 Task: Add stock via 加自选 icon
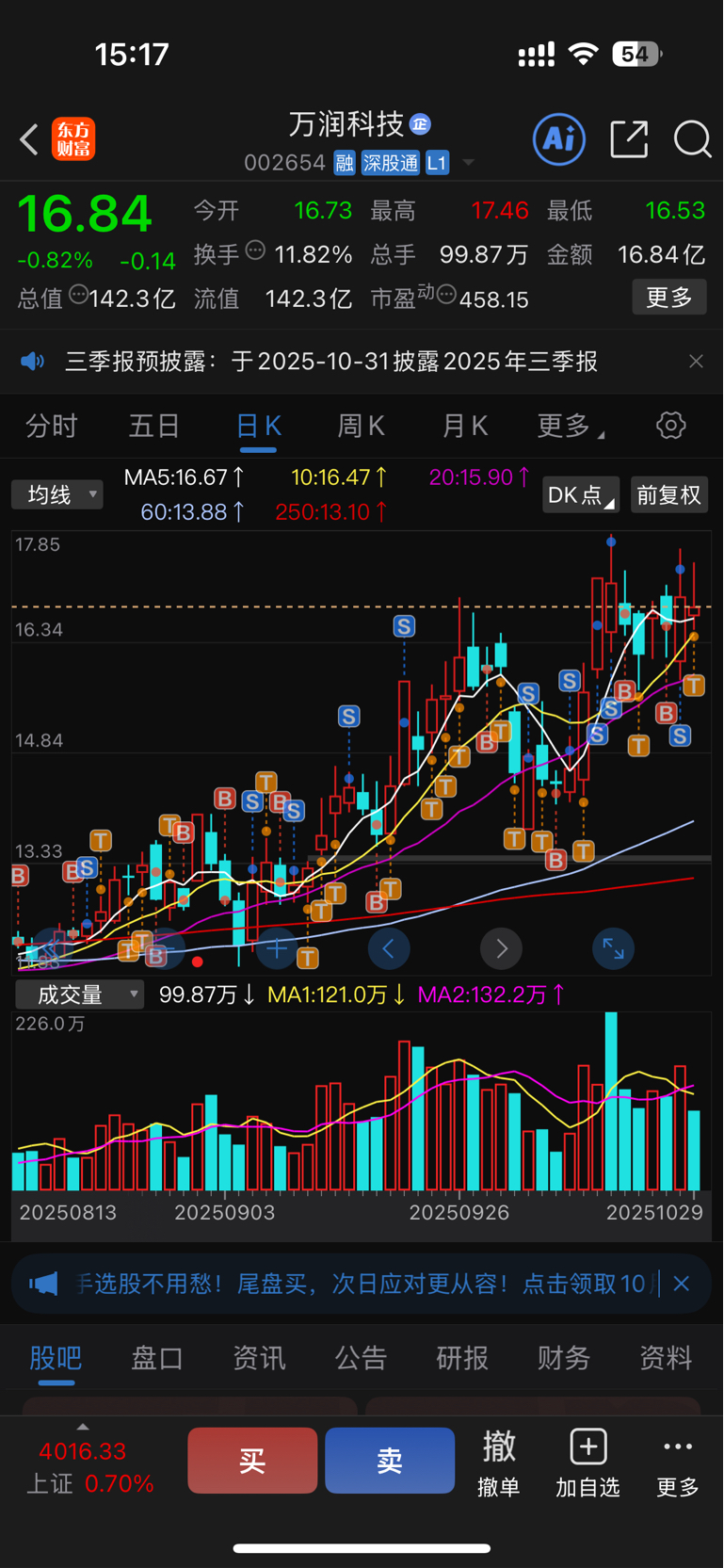(x=588, y=1464)
